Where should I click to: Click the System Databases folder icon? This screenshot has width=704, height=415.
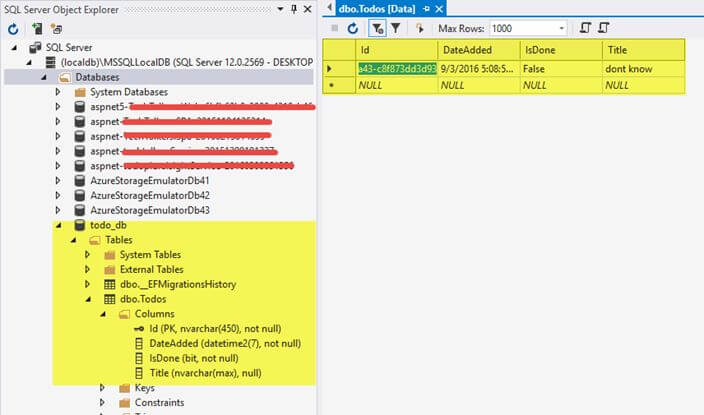pos(80,92)
